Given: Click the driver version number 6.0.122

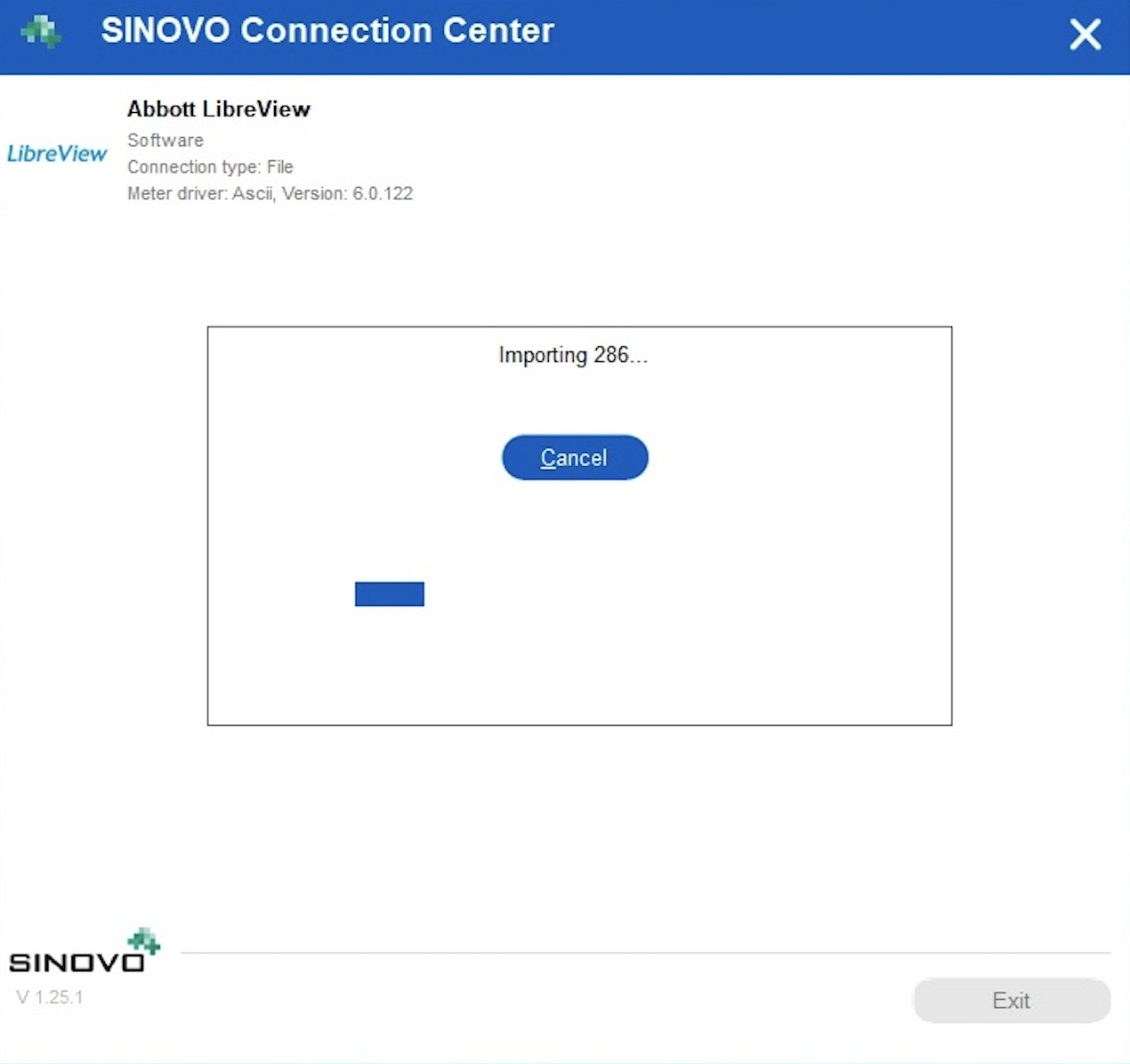Looking at the screenshot, I should pos(383,194).
